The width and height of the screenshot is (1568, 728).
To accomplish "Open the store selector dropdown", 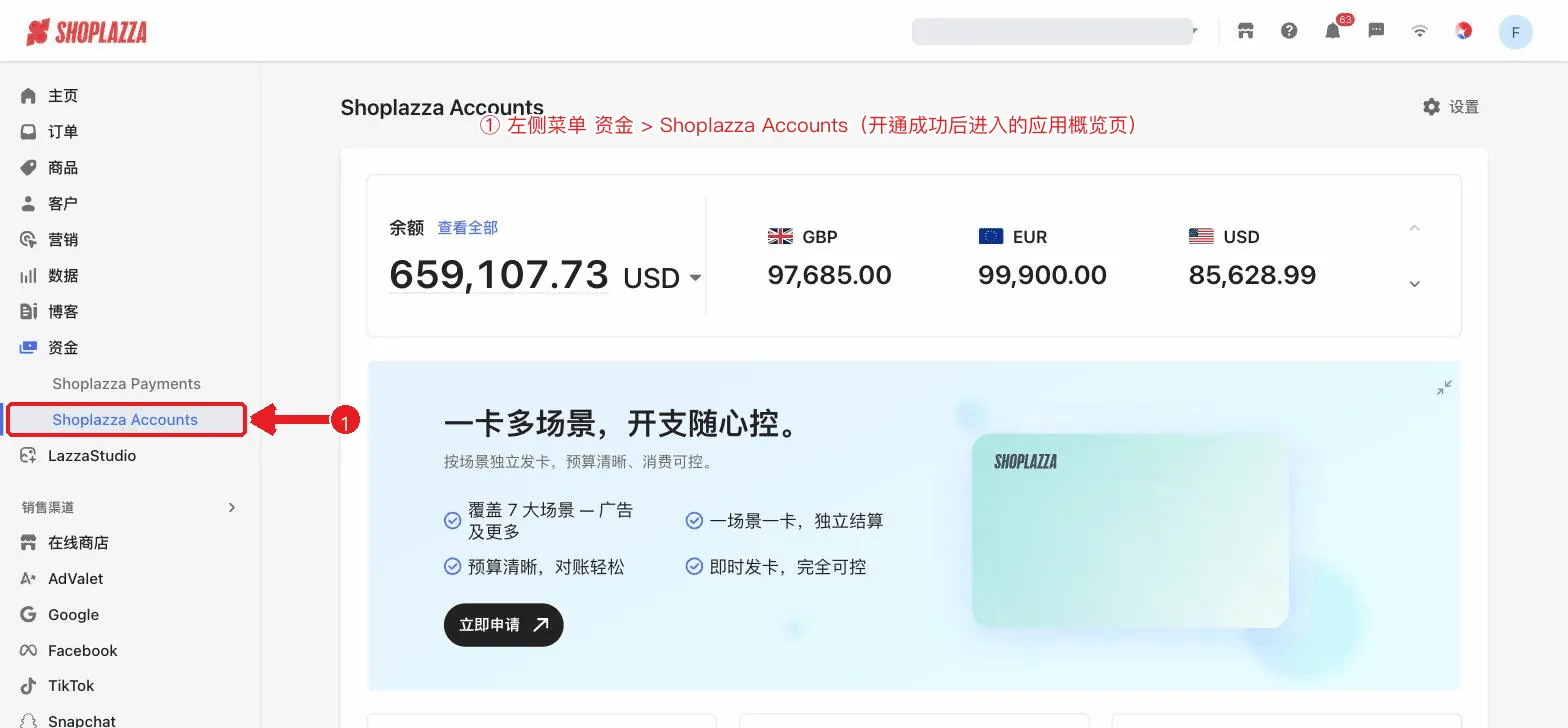I will [x=1055, y=31].
